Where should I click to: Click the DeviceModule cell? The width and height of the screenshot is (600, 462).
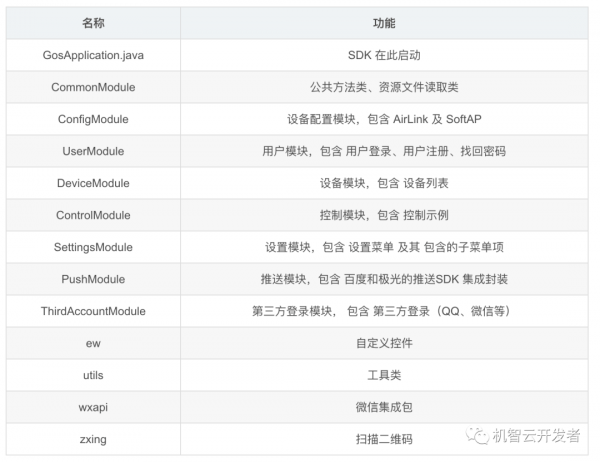pyautogui.click(x=93, y=183)
